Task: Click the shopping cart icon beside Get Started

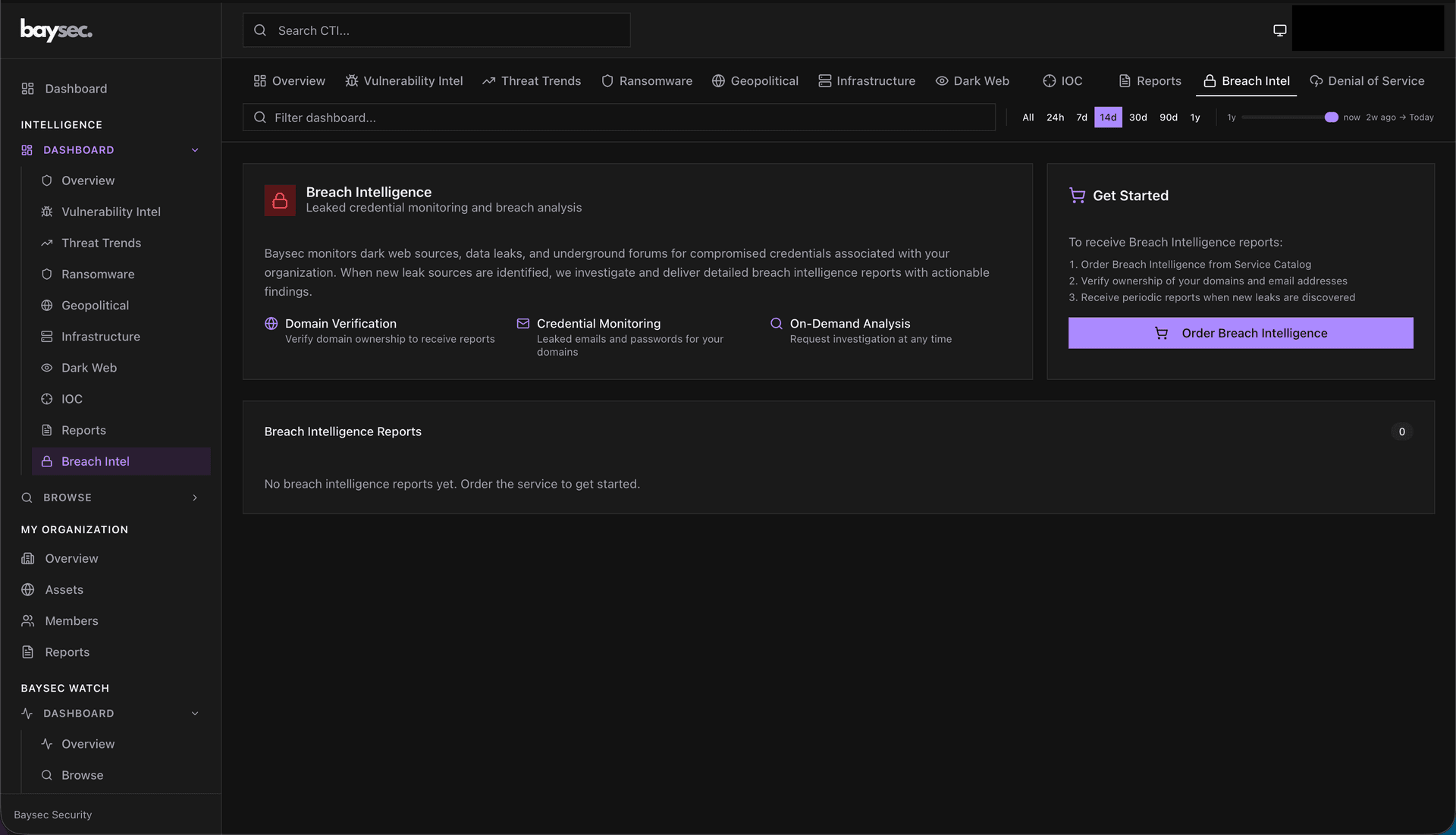Action: coord(1076,196)
